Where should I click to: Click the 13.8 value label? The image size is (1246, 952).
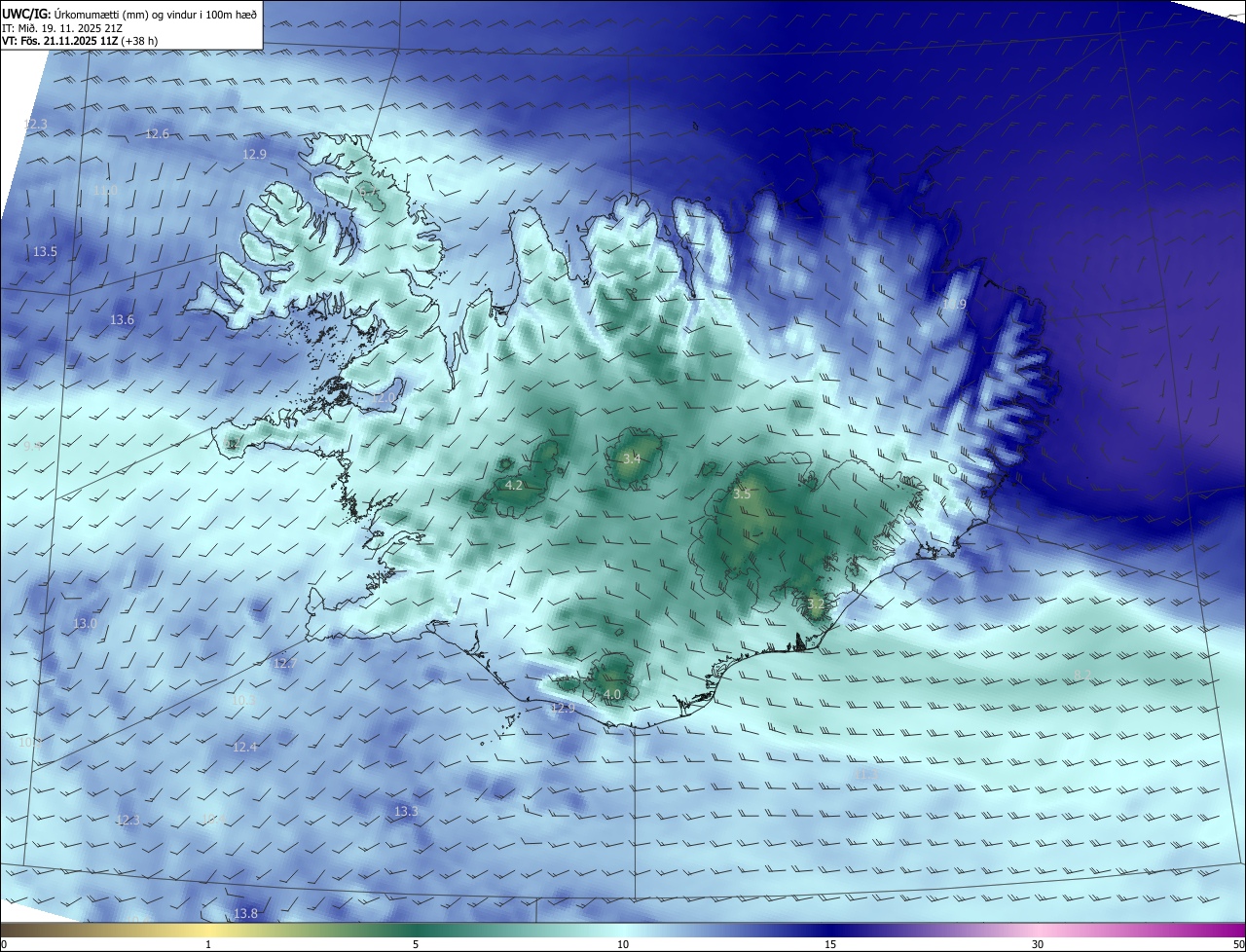pos(246,914)
